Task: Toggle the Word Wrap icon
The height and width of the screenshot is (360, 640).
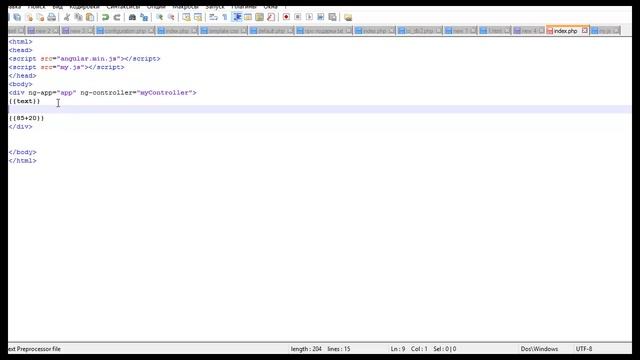Action: [213, 17]
